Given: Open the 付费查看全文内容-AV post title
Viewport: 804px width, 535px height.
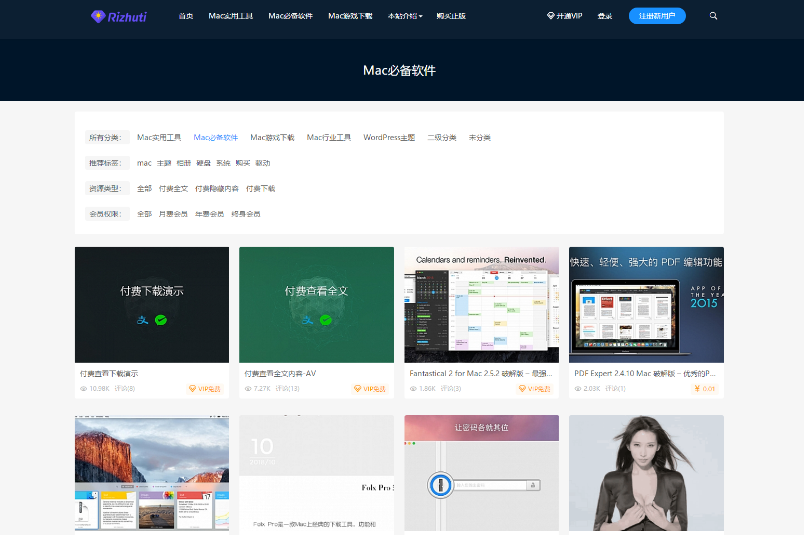Looking at the screenshot, I should (x=280, y=373).
